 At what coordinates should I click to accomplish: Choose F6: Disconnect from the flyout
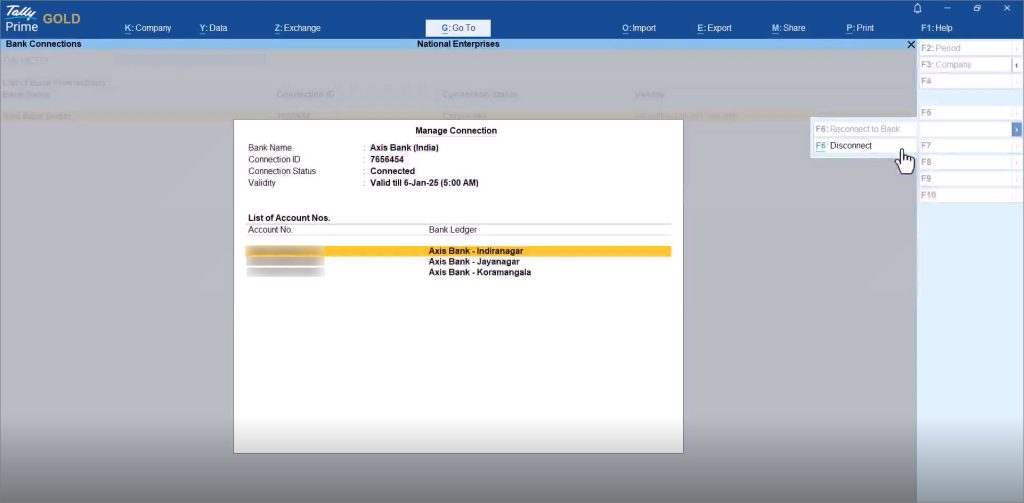(862, 146)
